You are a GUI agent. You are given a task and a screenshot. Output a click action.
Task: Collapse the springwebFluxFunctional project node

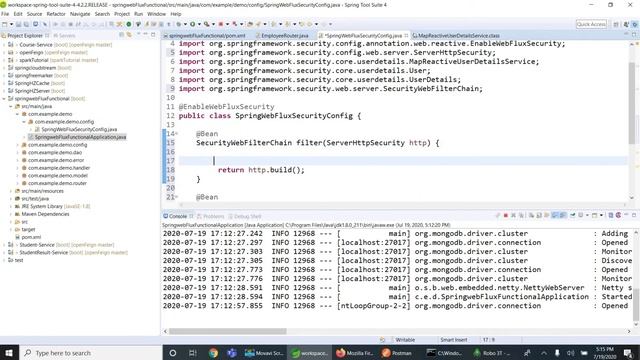pos(4,98)
